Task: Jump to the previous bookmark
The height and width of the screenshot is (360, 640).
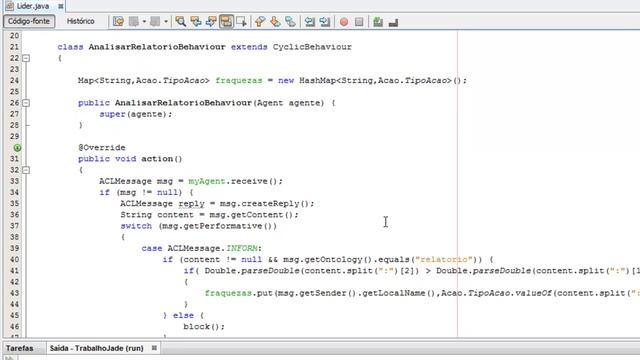Action: (x=260, y=22)
